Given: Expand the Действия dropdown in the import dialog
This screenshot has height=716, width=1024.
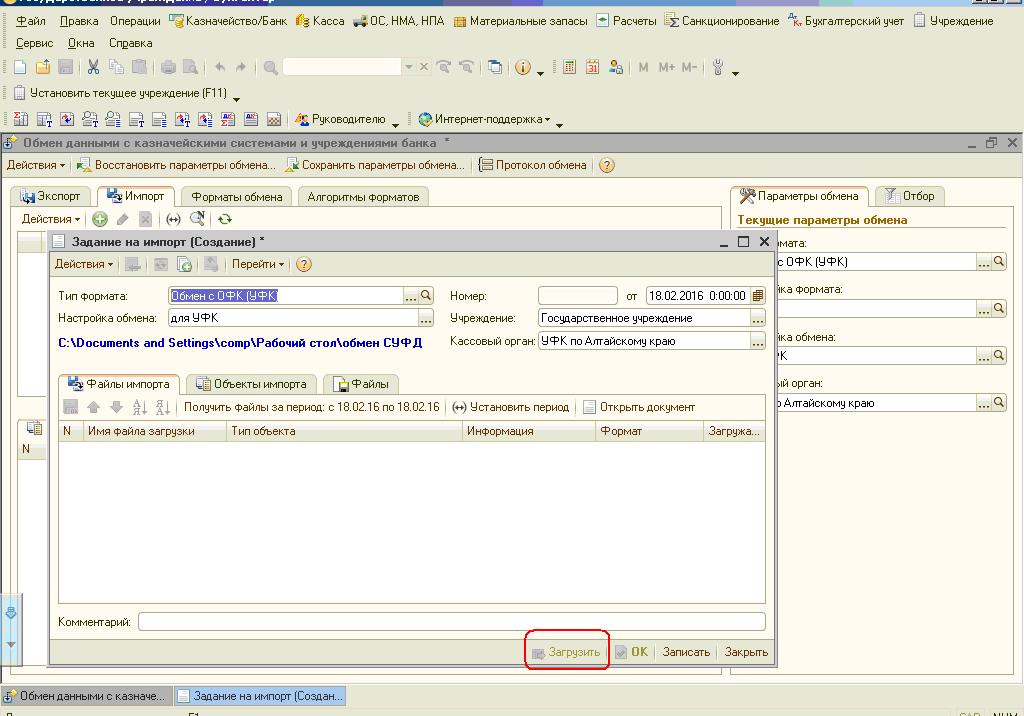Looking at the screenshot, I should click(x=84, y=264).
